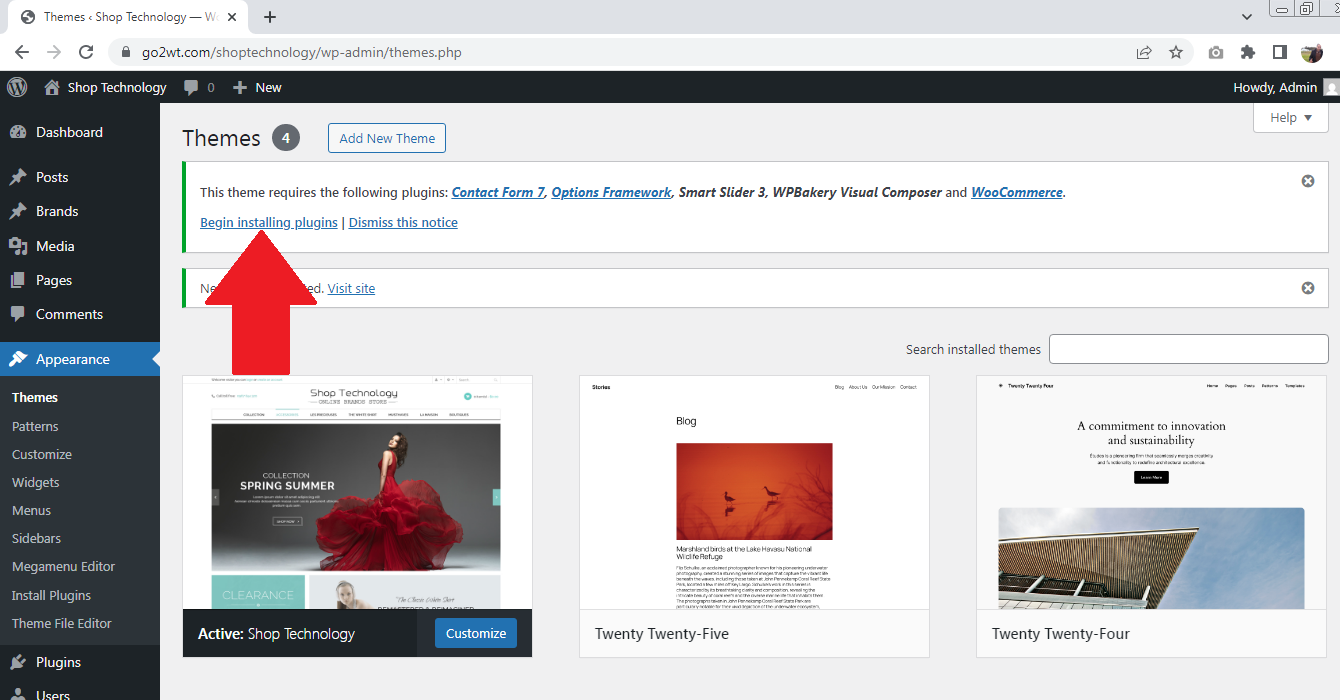Close the Themes browser tab
Image resolution: width=1340 pixels, height=700 pixels.
[x=231, y=17]
